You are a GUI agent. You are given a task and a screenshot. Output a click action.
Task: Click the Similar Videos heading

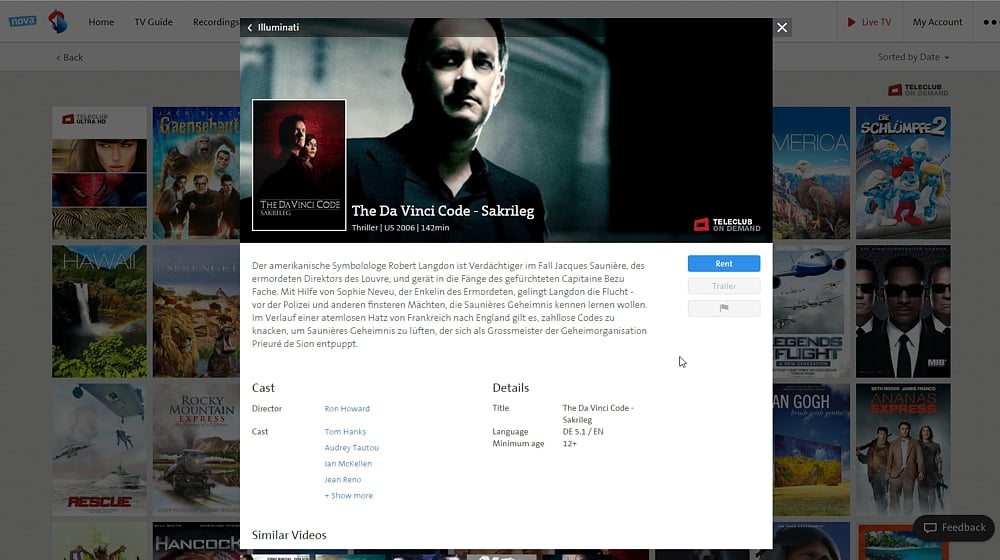pos(289,535)
